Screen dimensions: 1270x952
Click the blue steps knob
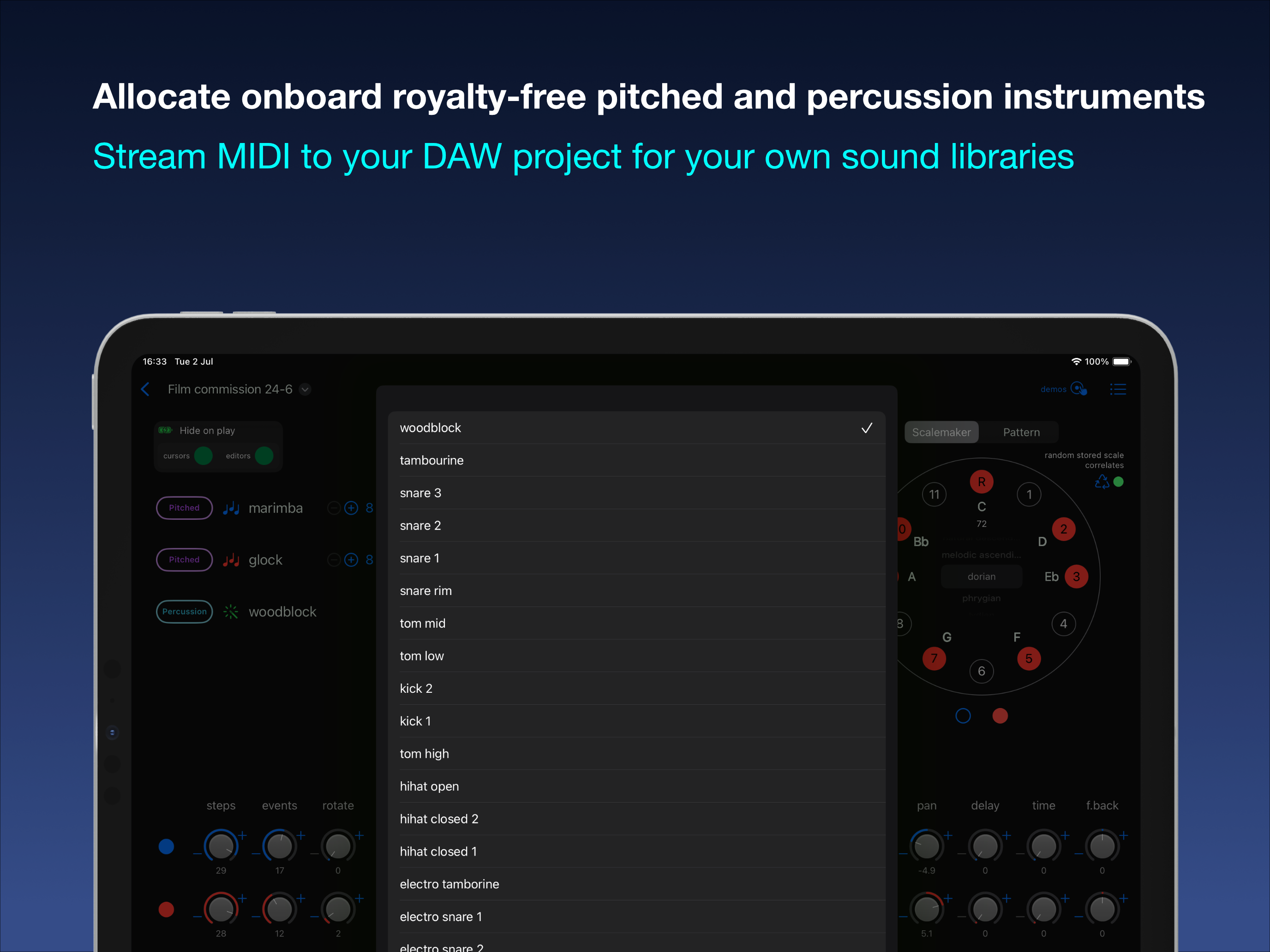click(x=221, y=845)
